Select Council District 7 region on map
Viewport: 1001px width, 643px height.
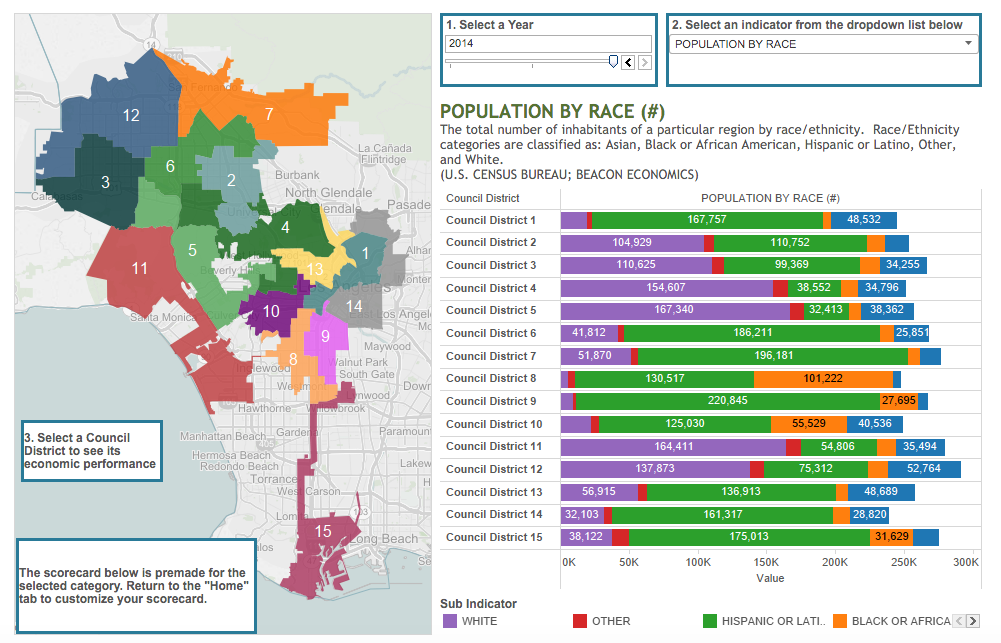(268, 114)
